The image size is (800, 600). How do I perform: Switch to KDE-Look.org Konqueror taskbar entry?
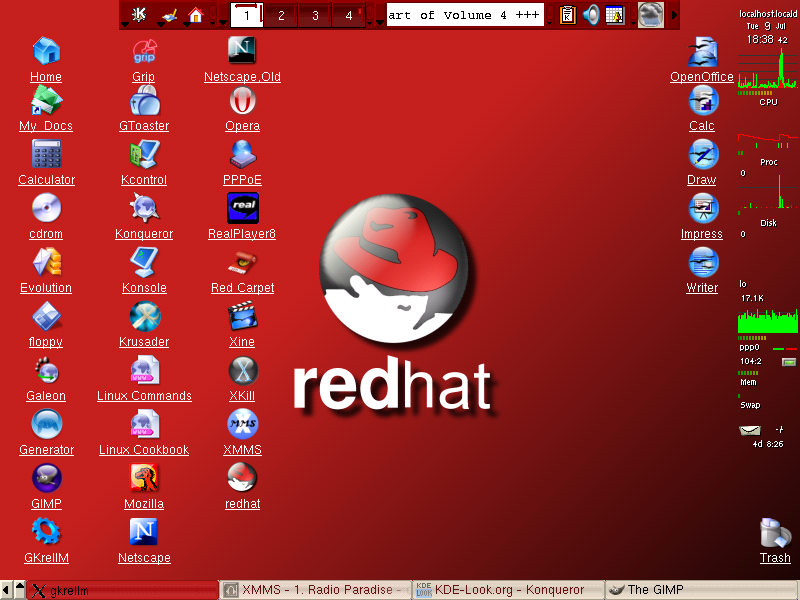[x=508, y=590]
